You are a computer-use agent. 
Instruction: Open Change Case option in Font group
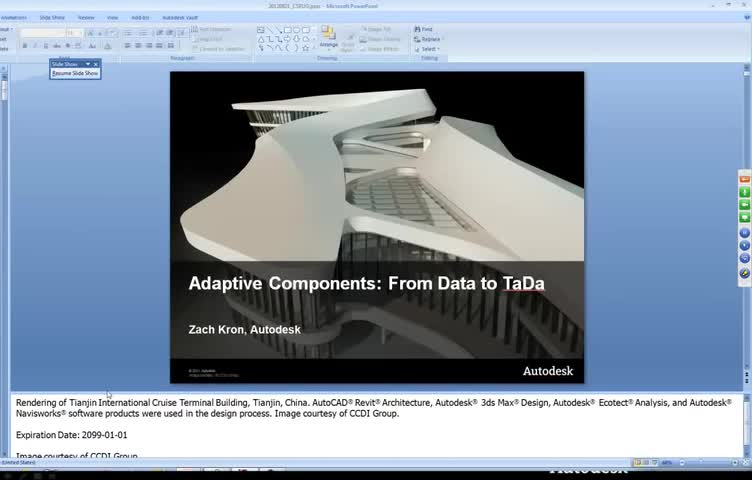(x=93, y=46)
